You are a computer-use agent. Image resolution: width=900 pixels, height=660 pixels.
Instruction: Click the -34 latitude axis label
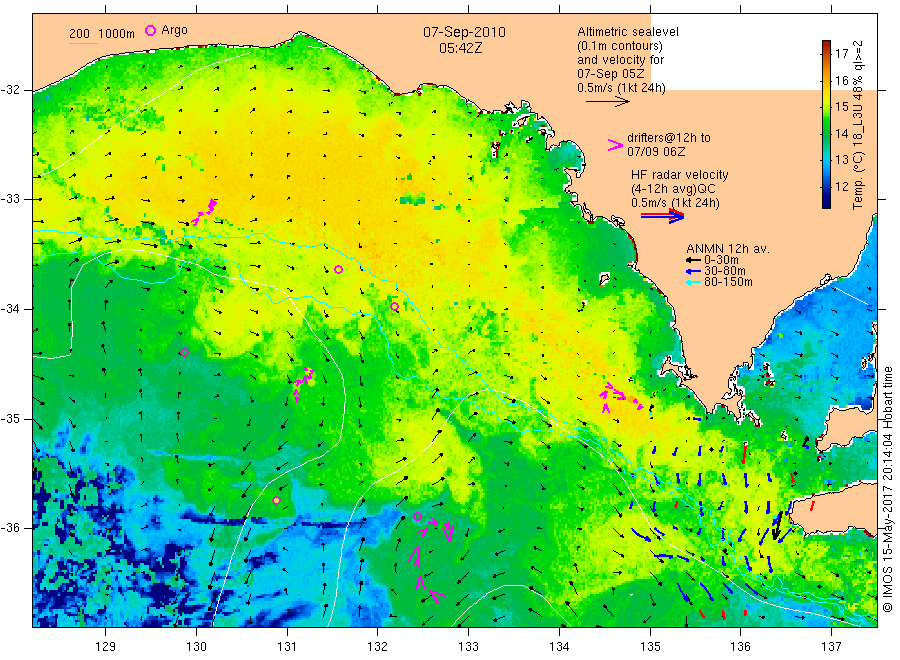11,309
